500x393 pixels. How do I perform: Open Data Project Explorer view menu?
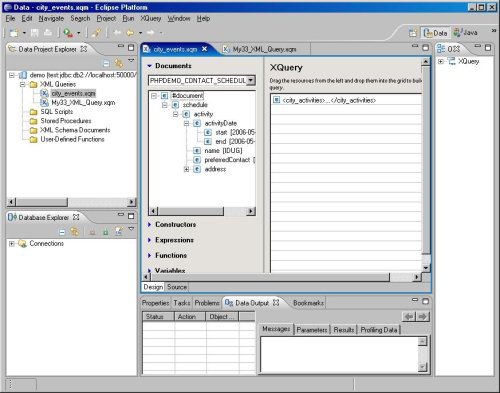click(131, 61)
